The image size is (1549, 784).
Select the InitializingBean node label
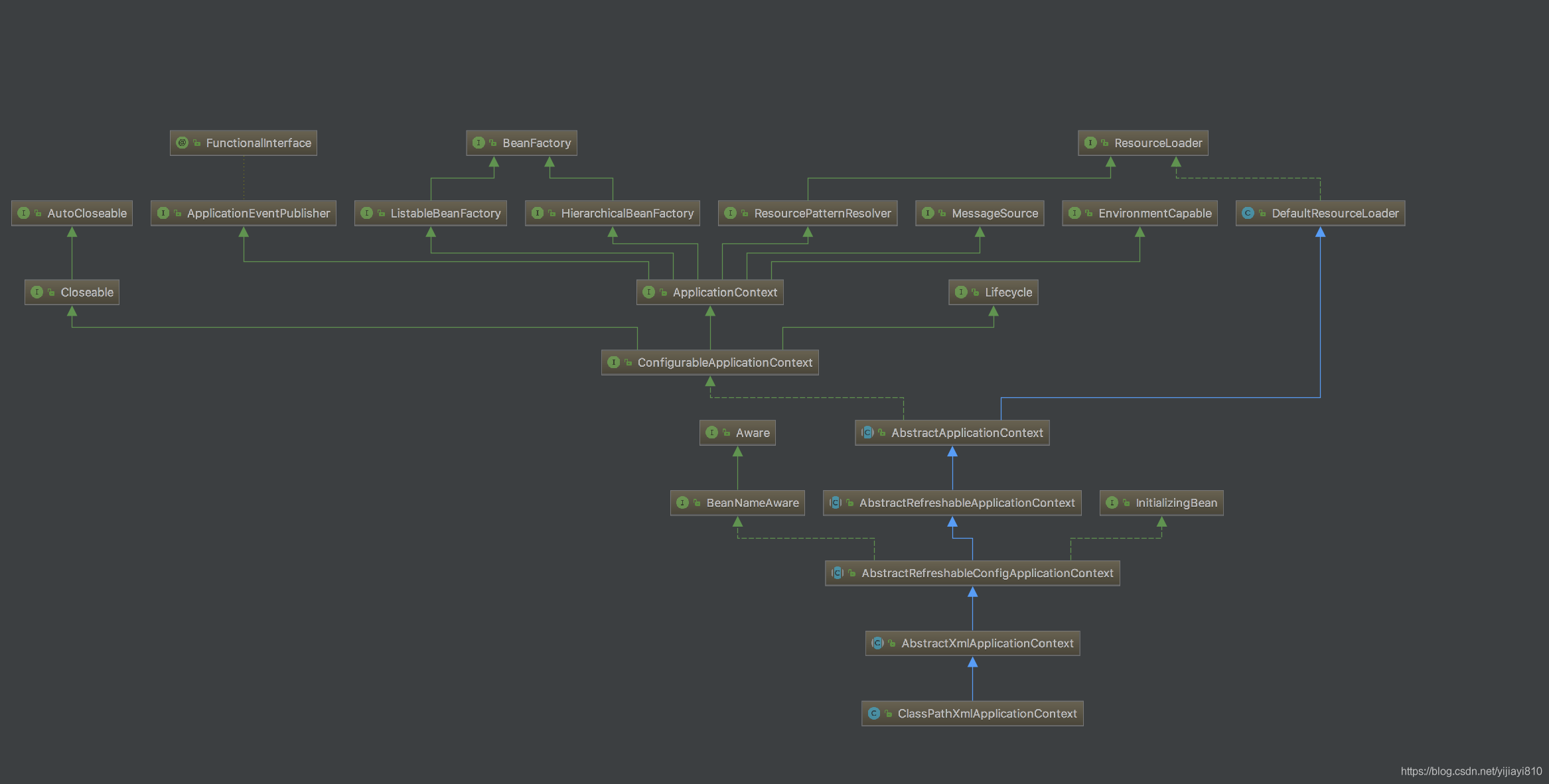(1176, 502)
